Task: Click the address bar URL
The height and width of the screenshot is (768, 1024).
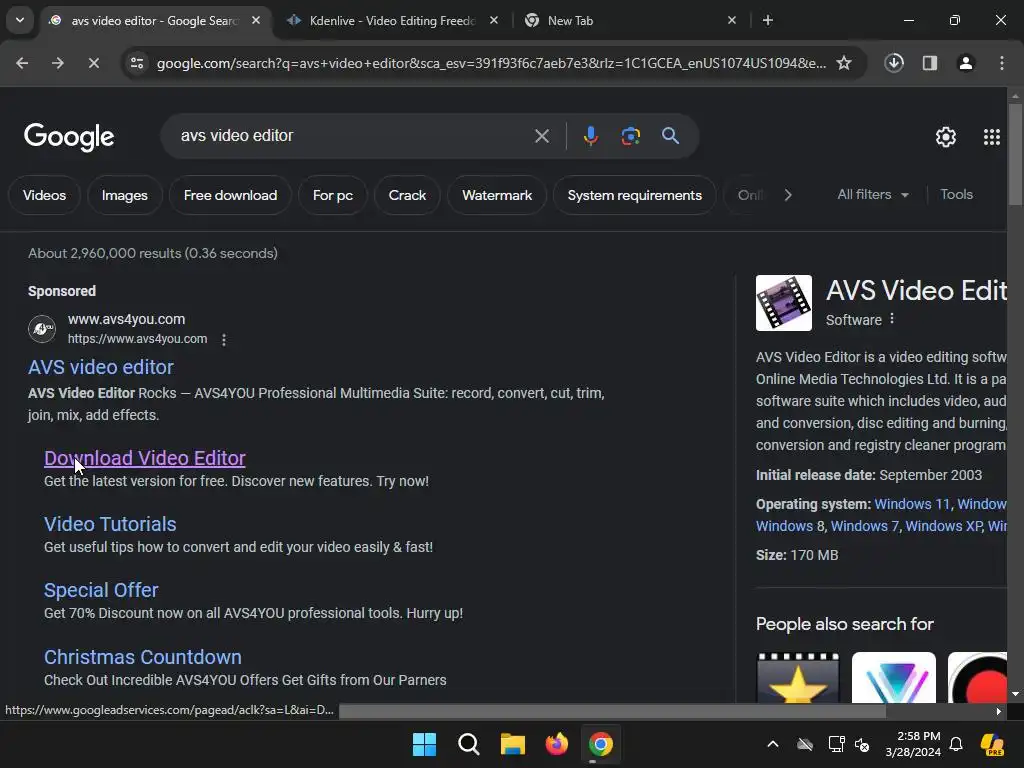Action: (x=491, y=63)
